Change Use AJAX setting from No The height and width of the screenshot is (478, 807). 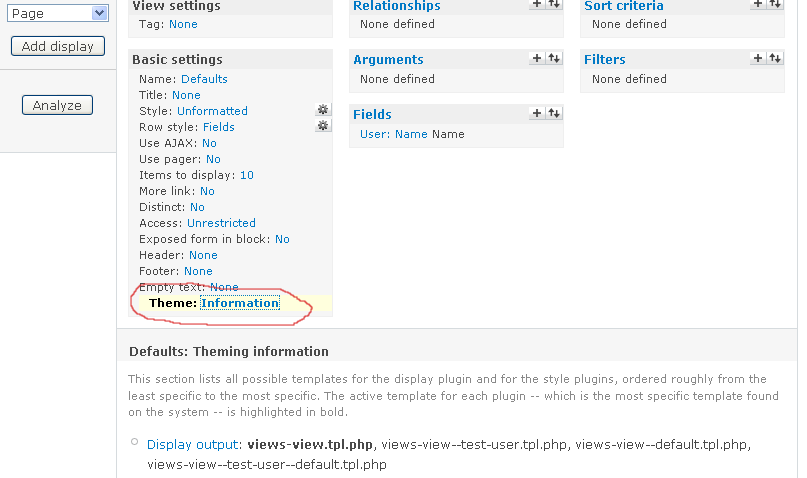tap(209, 143)
